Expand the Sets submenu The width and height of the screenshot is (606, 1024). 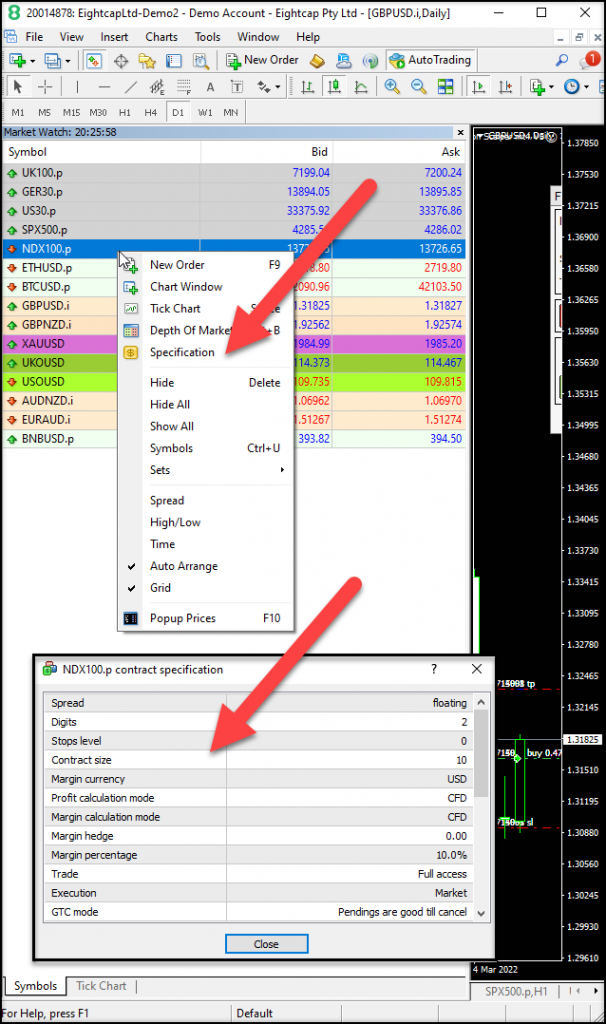coord(205,470)
